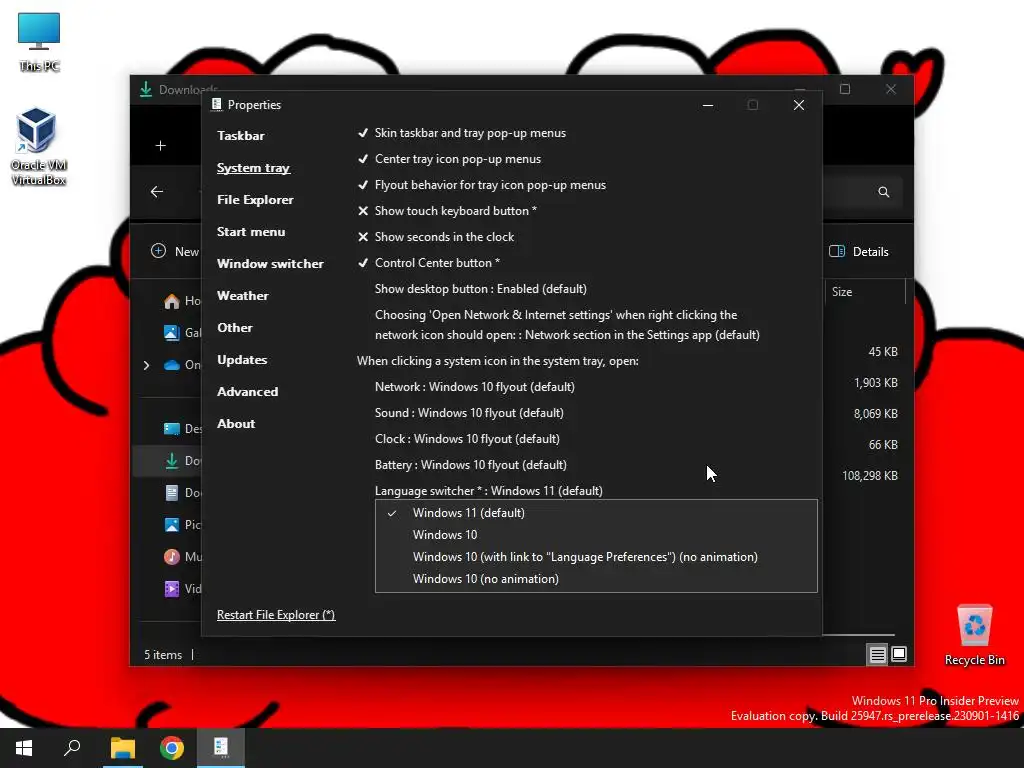Minimize the Properties window
The image size is (1024, 768).
click(x=708, y=105)
